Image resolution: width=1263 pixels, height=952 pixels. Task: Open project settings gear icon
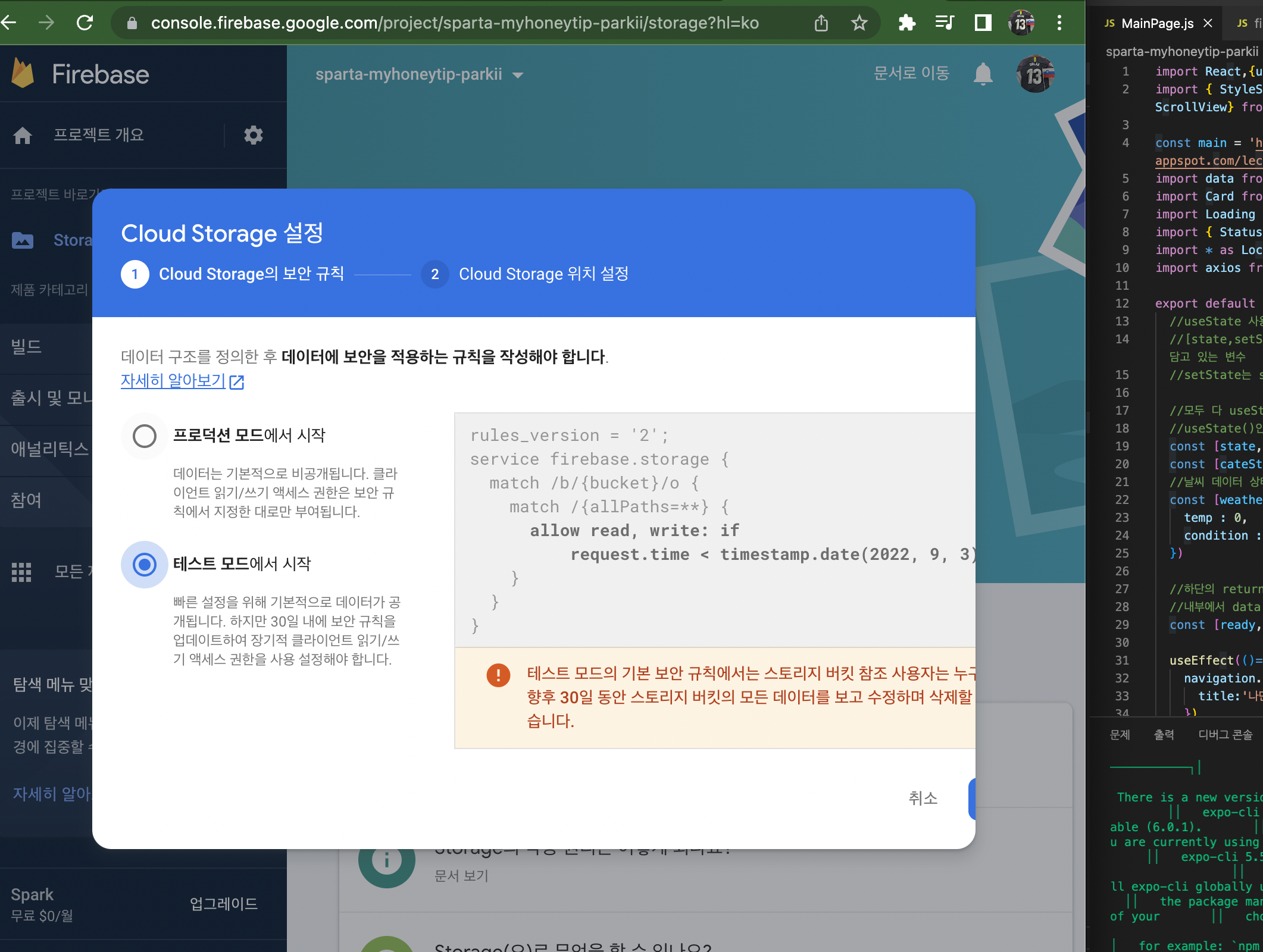[x=253, y=135]
